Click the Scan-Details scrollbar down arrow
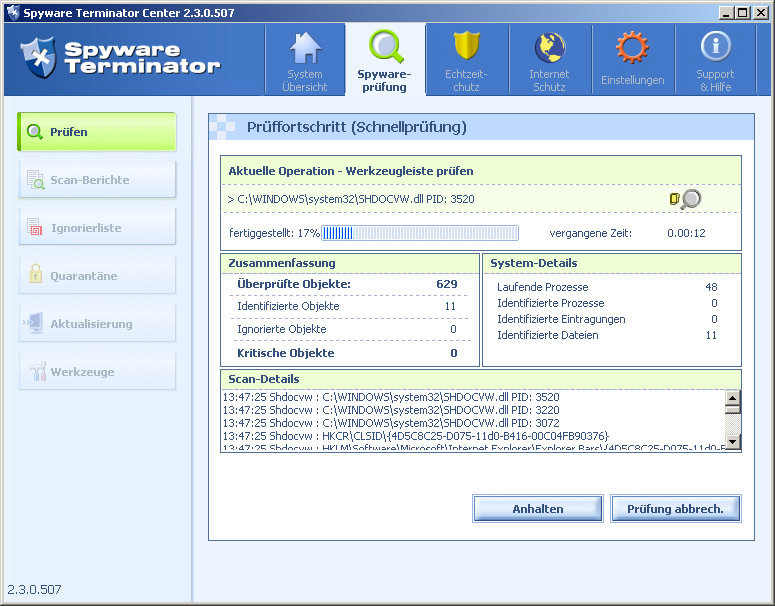Screen dimensions: 775x606 pos(732,441)
